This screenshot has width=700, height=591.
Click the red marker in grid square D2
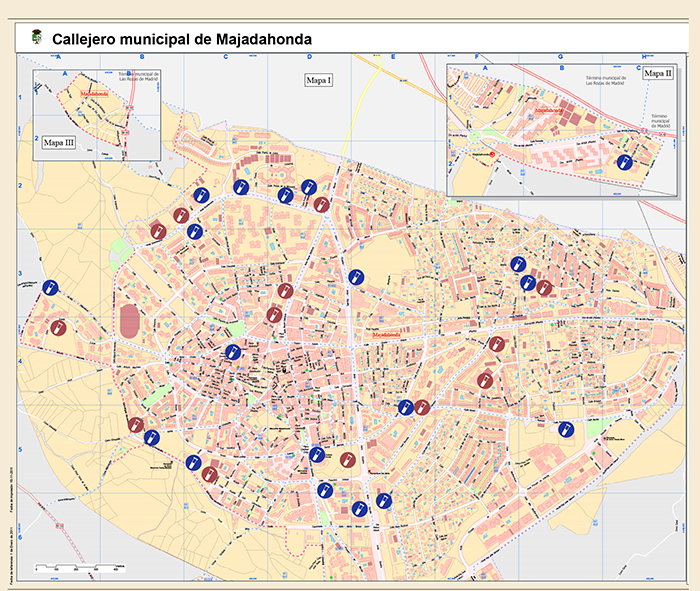coord(321,204)
